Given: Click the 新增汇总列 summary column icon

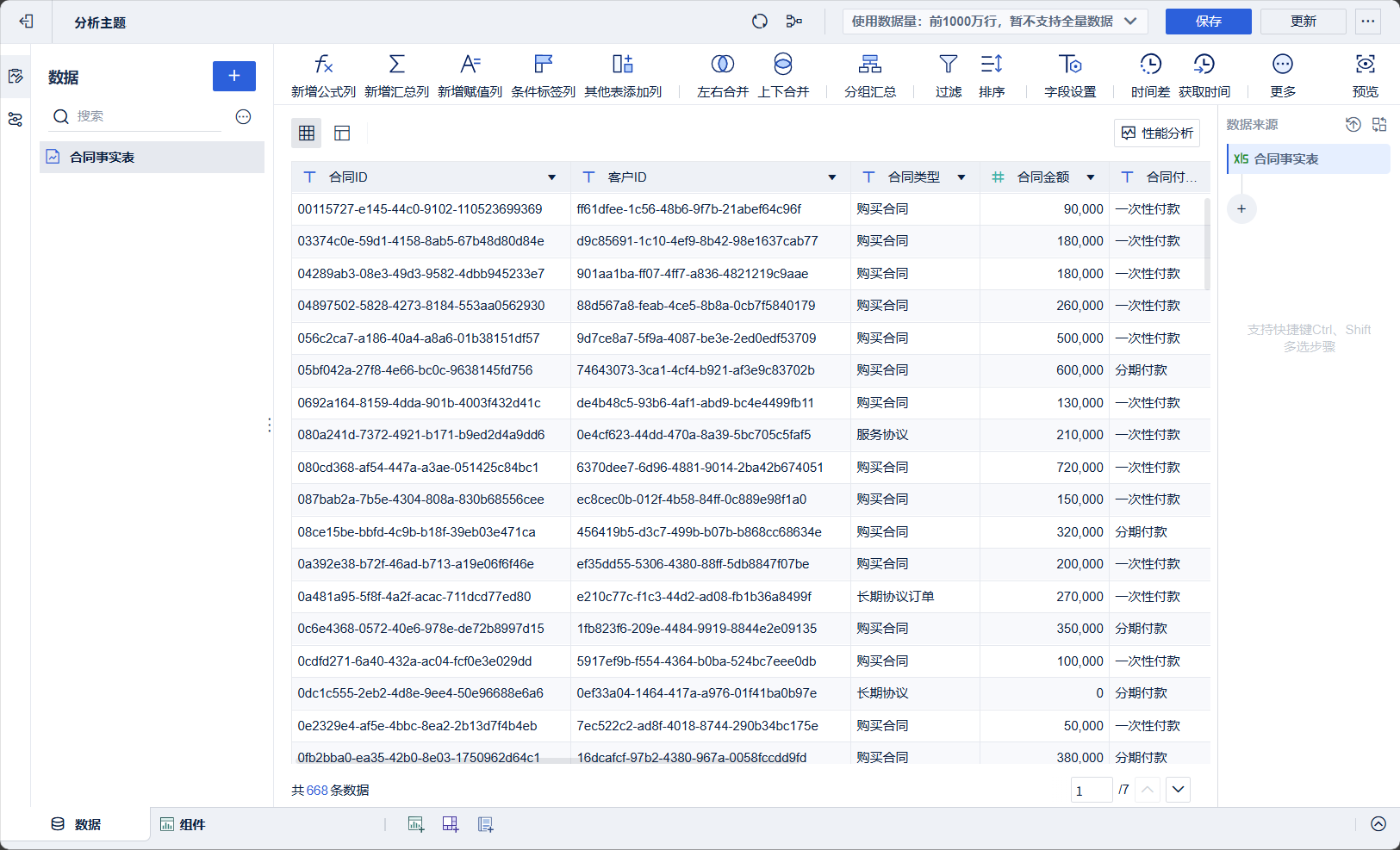Looking at the screenshot, I should [x=396, y=65].
